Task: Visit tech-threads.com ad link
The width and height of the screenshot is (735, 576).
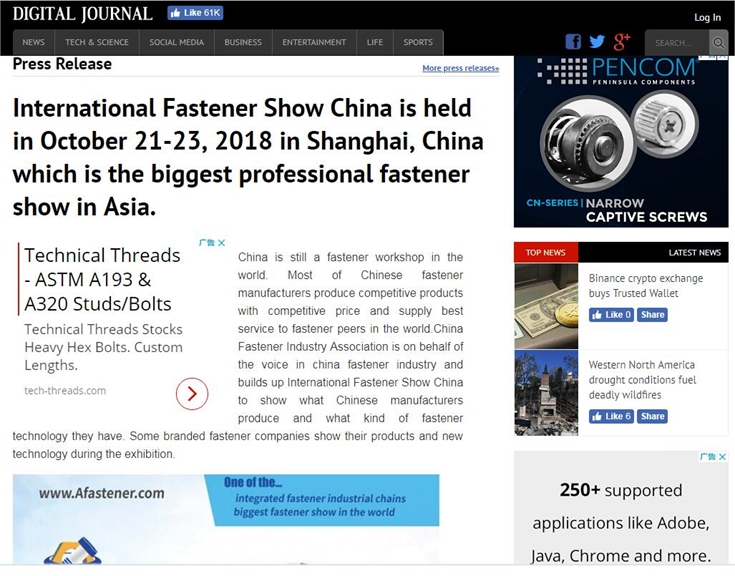Action: (x=65, y=390)
